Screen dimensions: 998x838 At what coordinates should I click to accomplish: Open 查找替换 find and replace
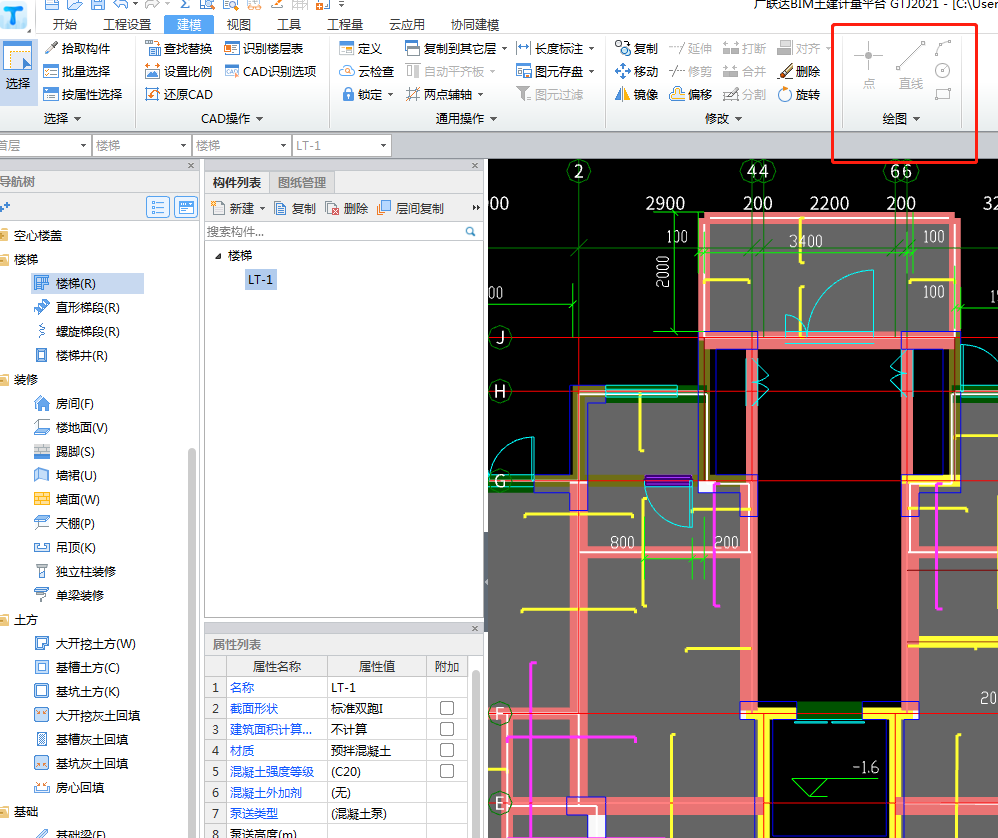(179, 48)
